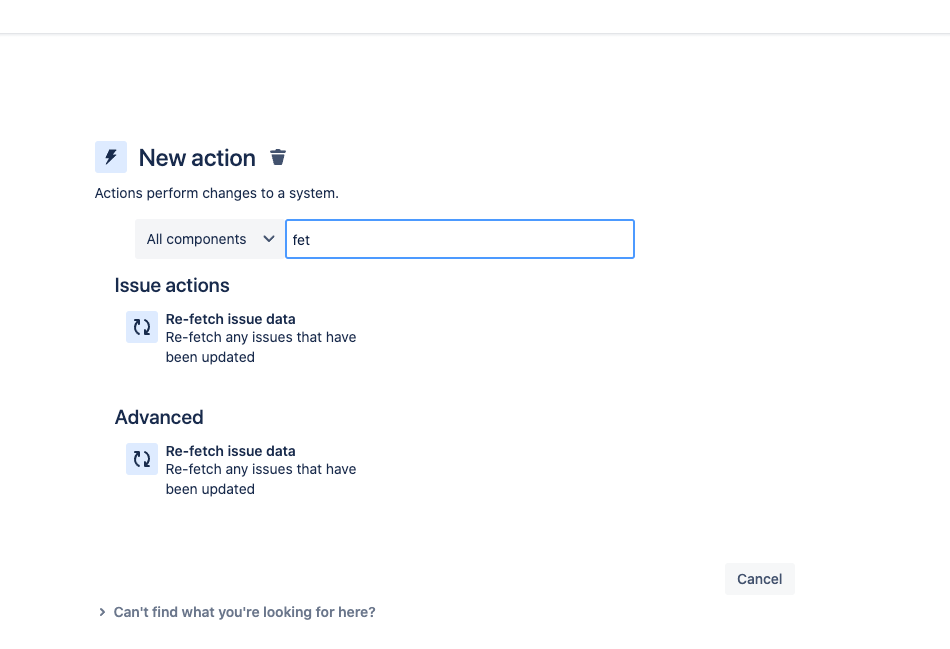Click the chevron arrow beside All components
This screenshot has width=950, height=649.
(x=268, y=240)
